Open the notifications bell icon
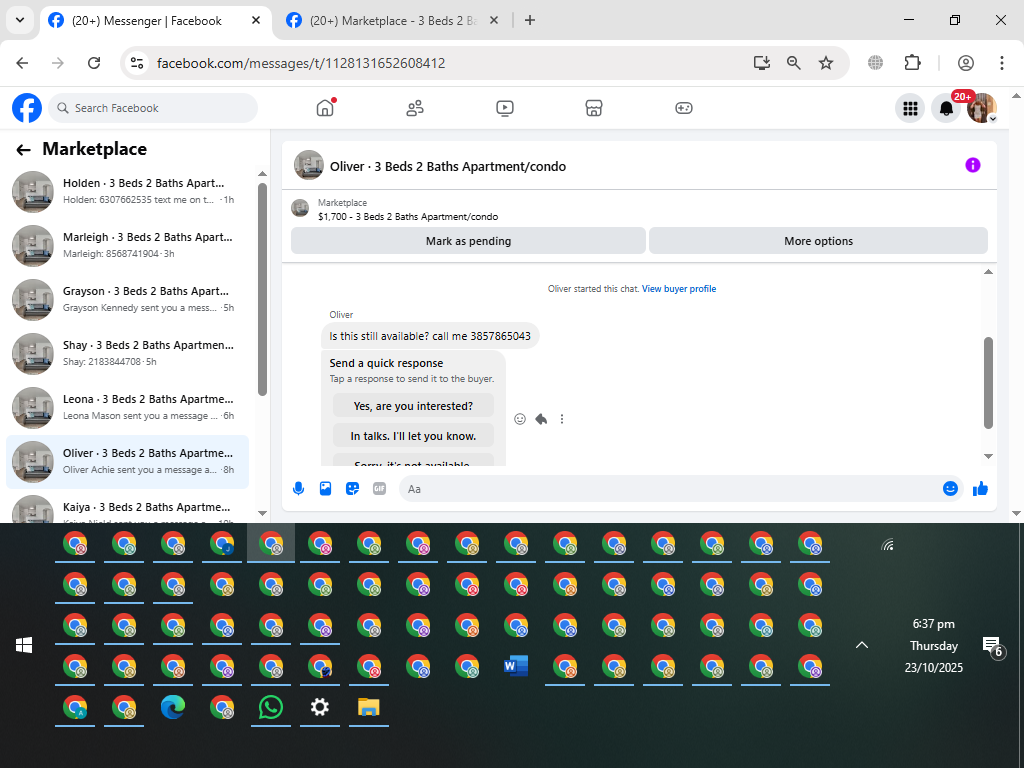 point(946,108)
